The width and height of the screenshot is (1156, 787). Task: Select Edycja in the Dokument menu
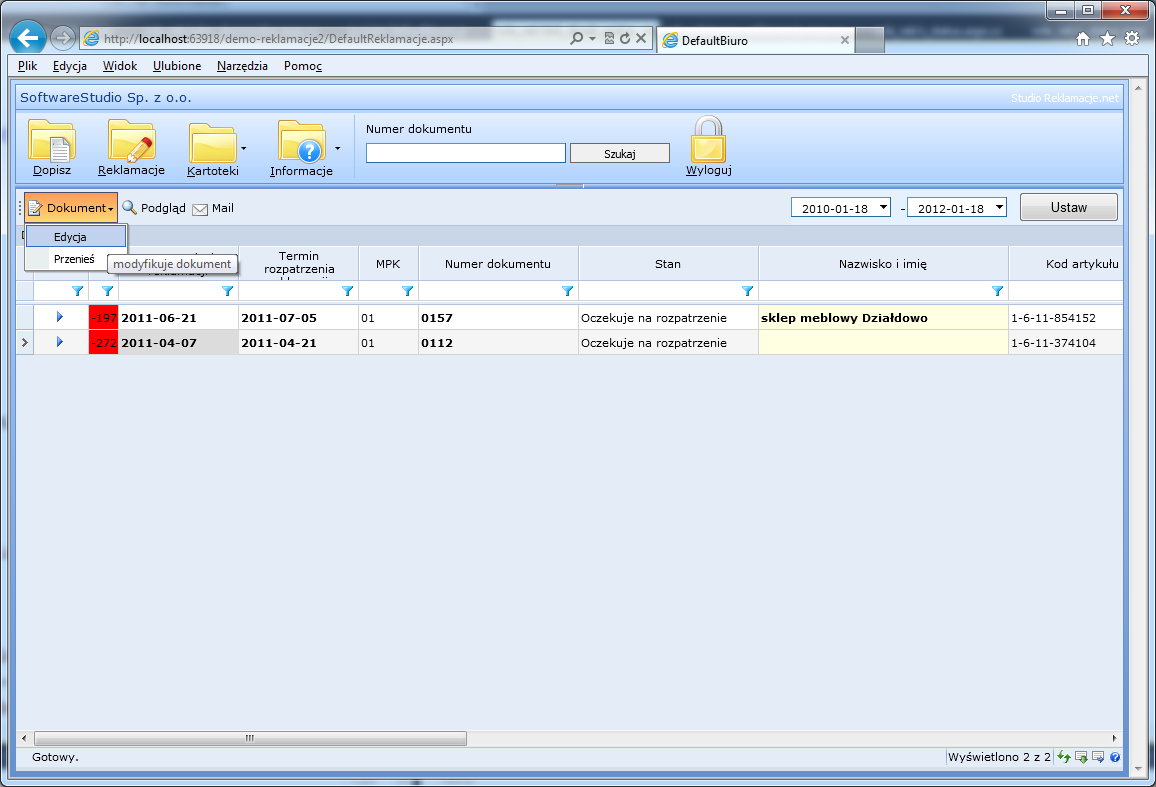tap(76, 237)
